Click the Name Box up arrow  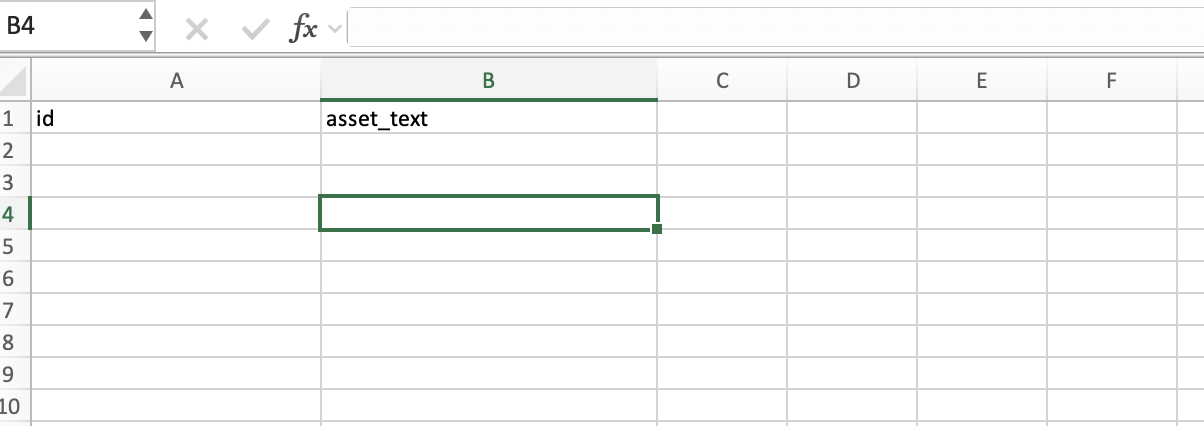point(146,16)
